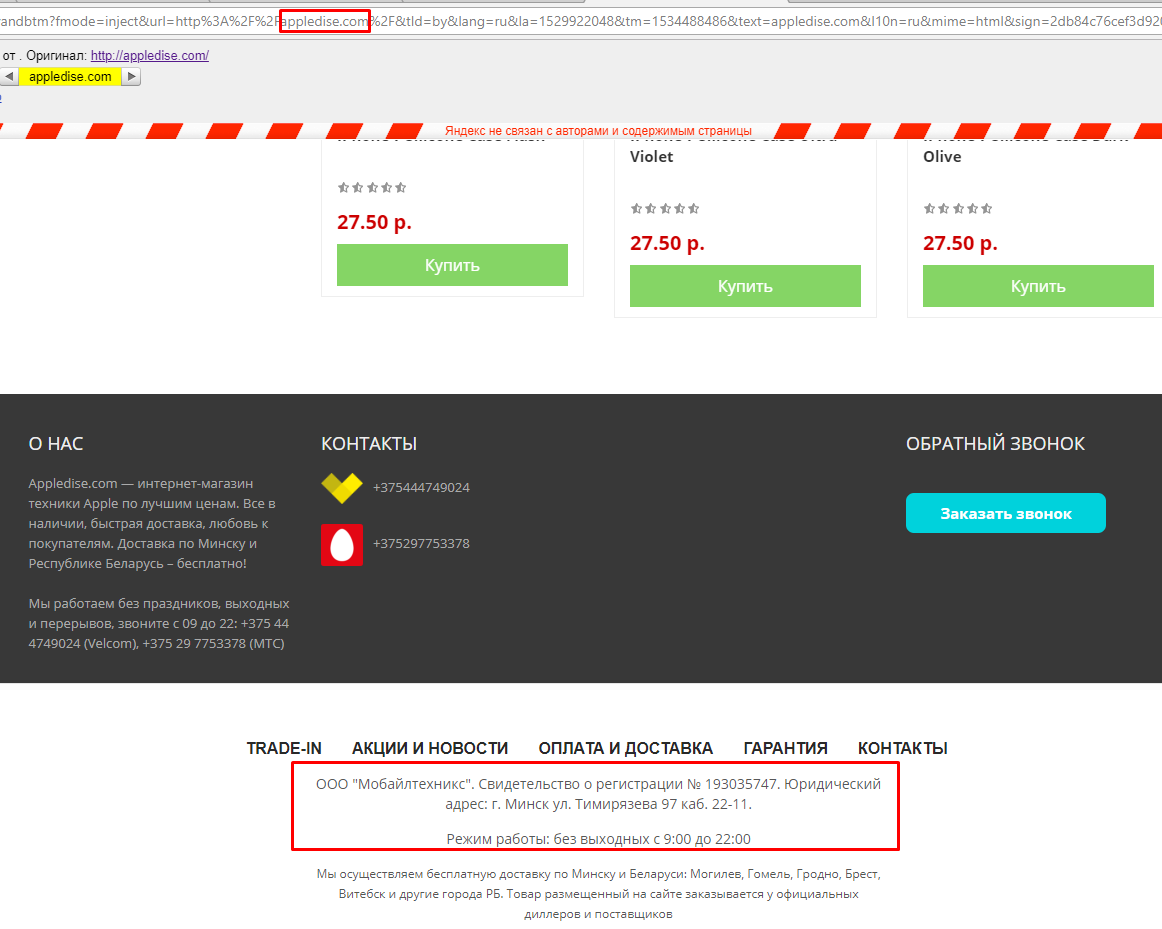Click the next match arrow beside appledise.com
The width and height of the screenshot is (1162, 929).
pos(131,76)
